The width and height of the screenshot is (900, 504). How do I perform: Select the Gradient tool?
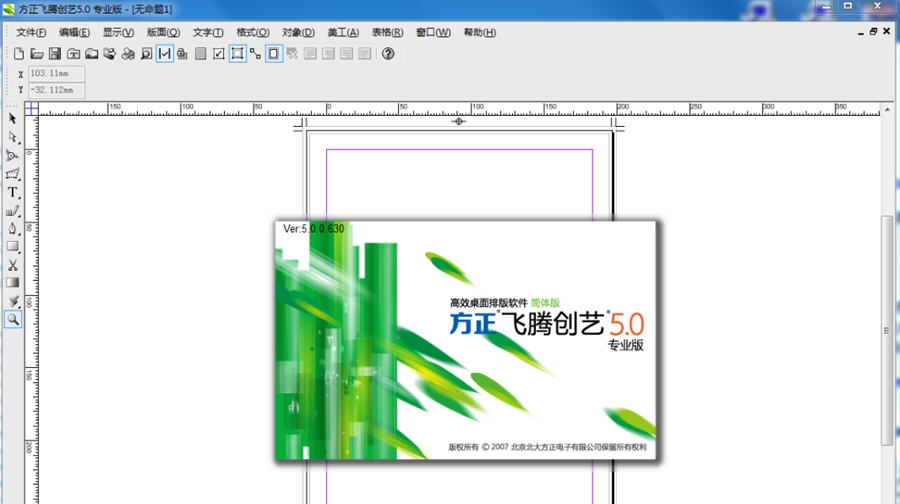point(13,282)
